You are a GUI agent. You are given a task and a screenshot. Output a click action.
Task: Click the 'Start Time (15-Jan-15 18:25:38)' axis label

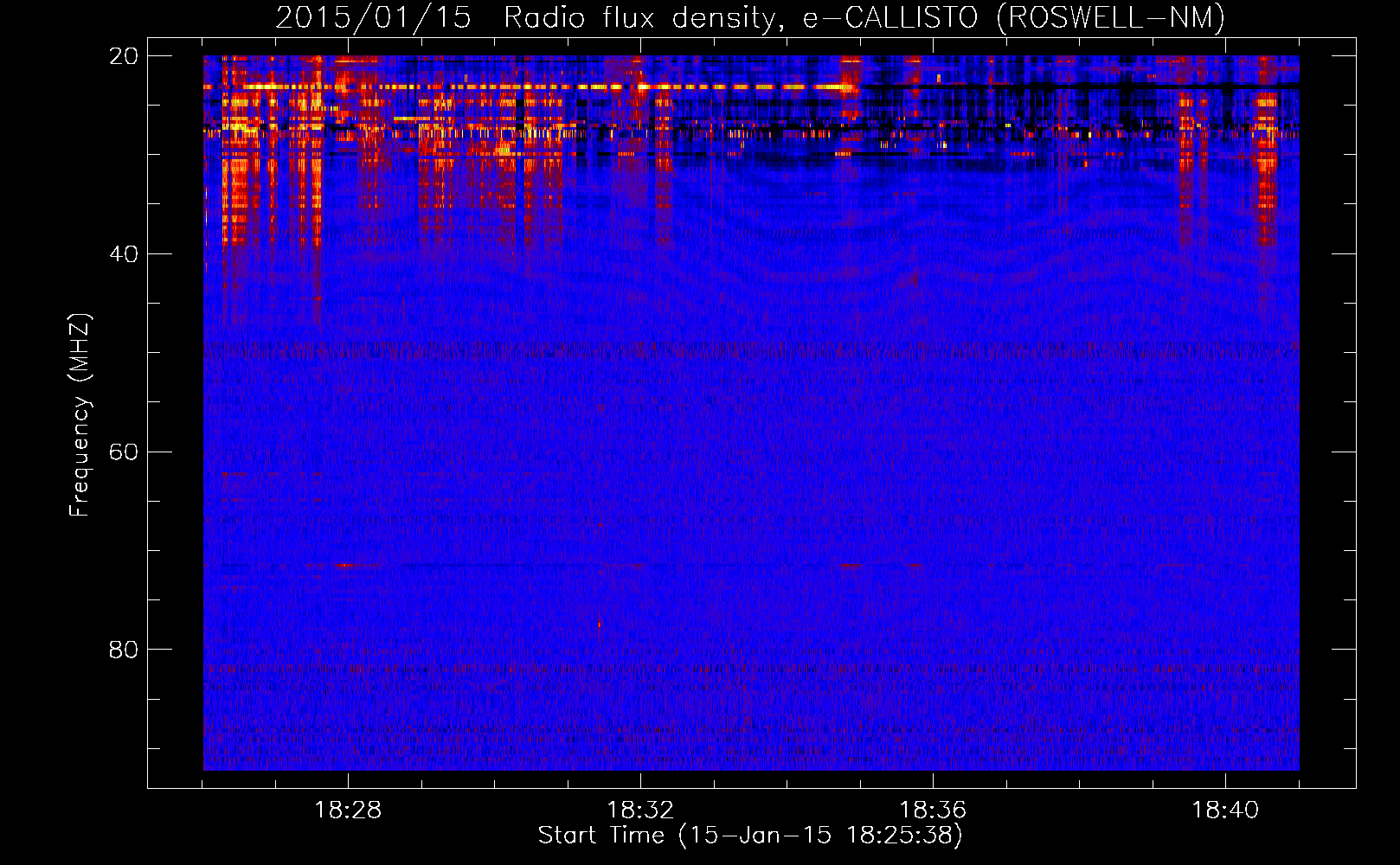pos(750,836)
